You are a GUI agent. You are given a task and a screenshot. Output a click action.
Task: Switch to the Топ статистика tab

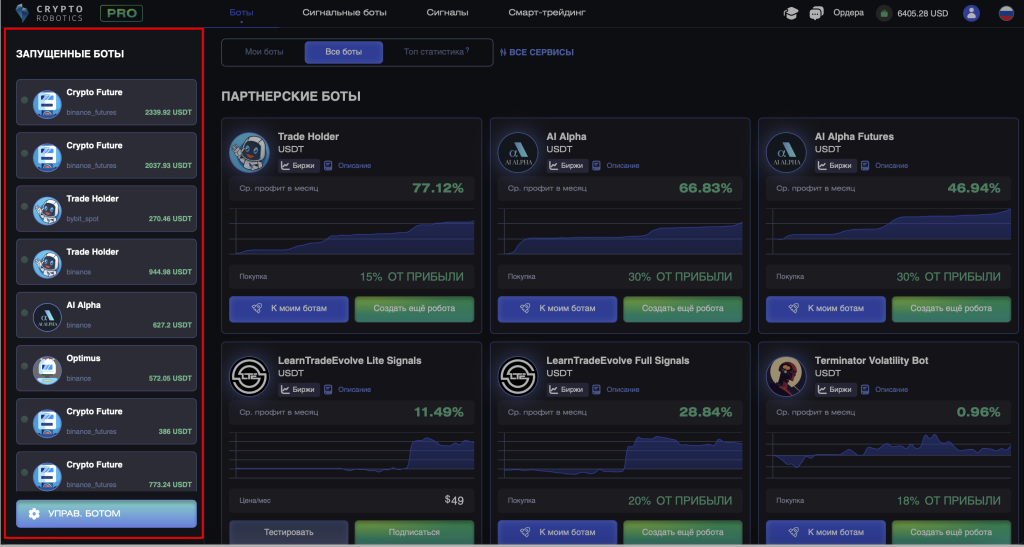(436, 52)
